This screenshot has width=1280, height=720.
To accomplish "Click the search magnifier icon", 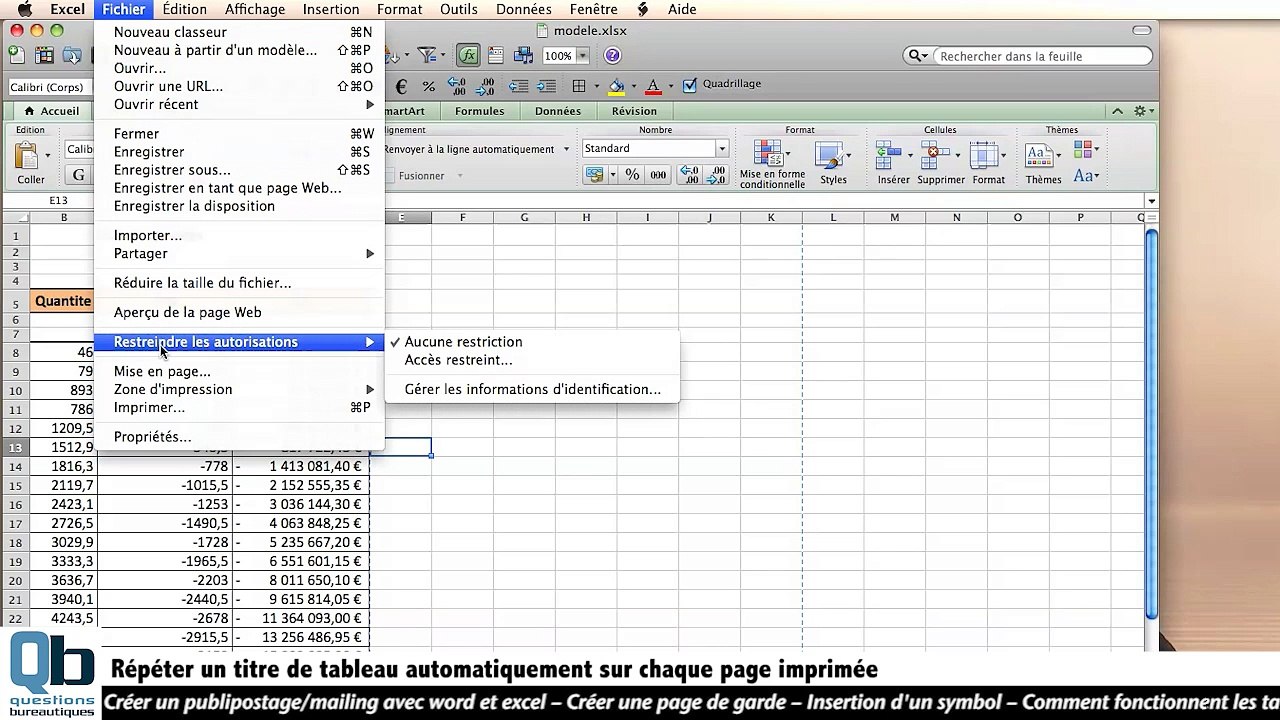I will click(x=914, y=56).
